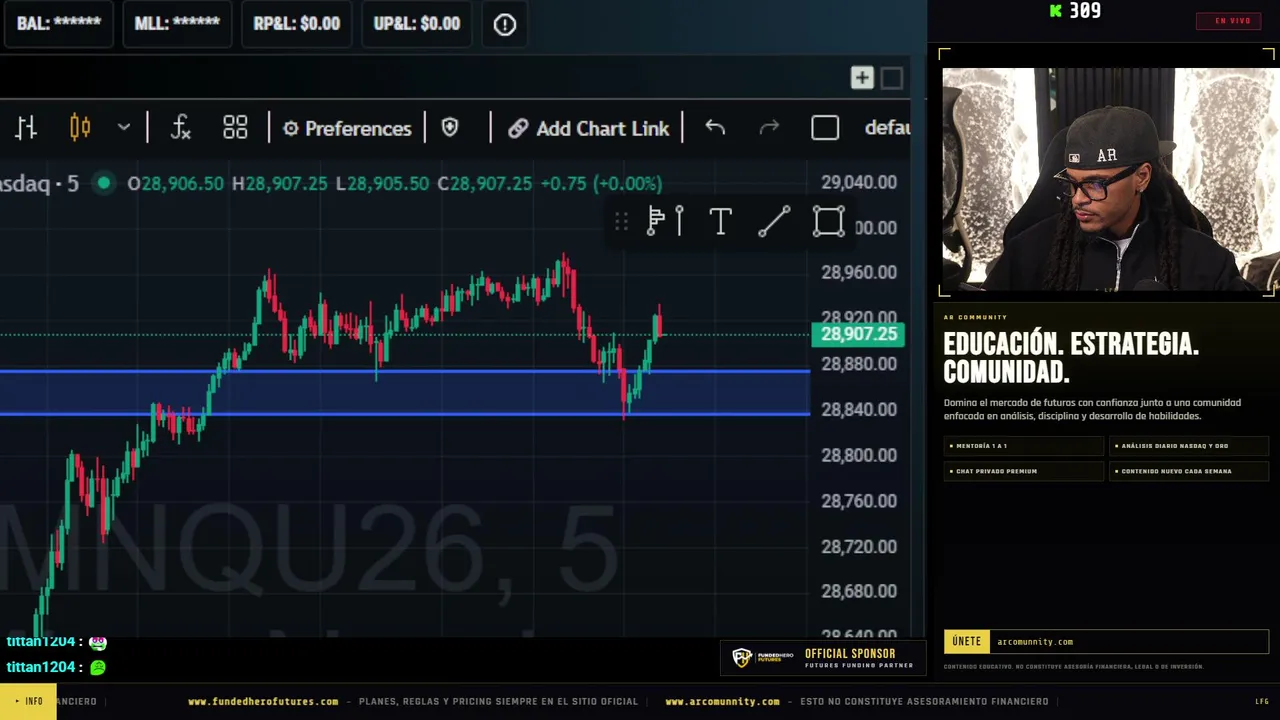
Task: Click the CONTENIDO NUEVO CADA SEMANA item
Action: 1189,471
